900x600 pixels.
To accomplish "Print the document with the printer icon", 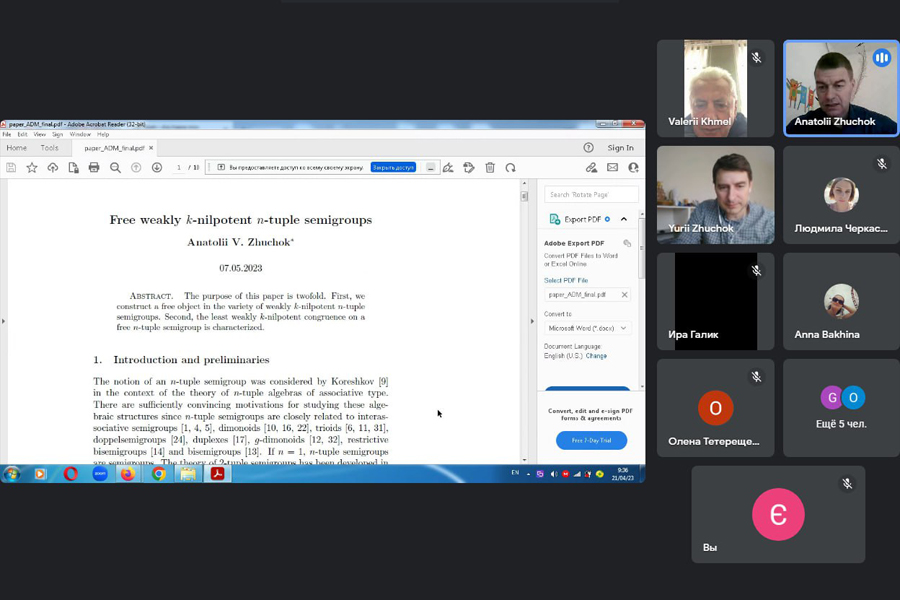I will pos(94,168).
